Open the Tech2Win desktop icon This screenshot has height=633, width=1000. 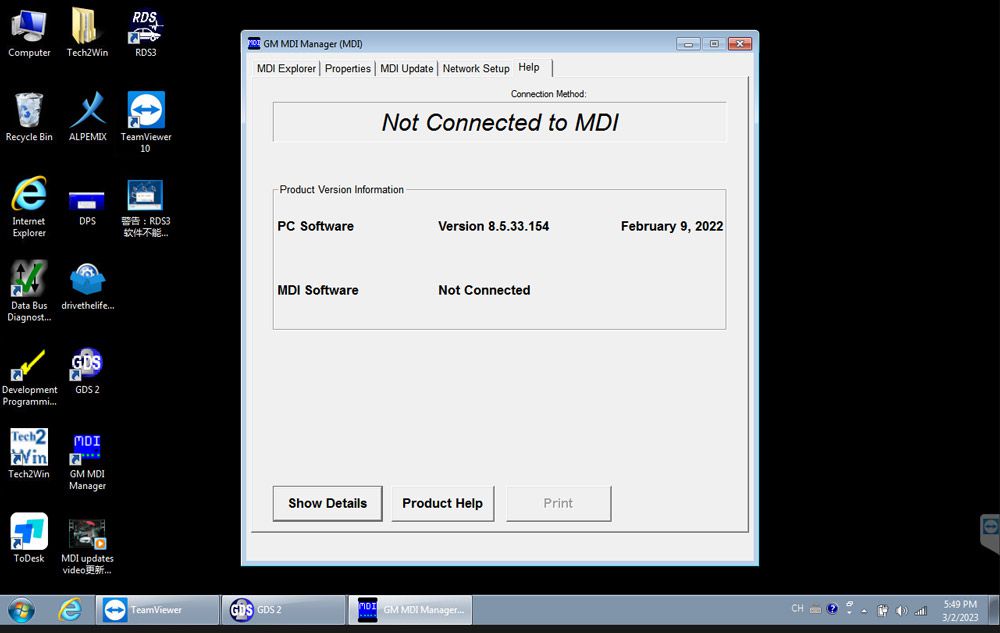click(28, 447)
